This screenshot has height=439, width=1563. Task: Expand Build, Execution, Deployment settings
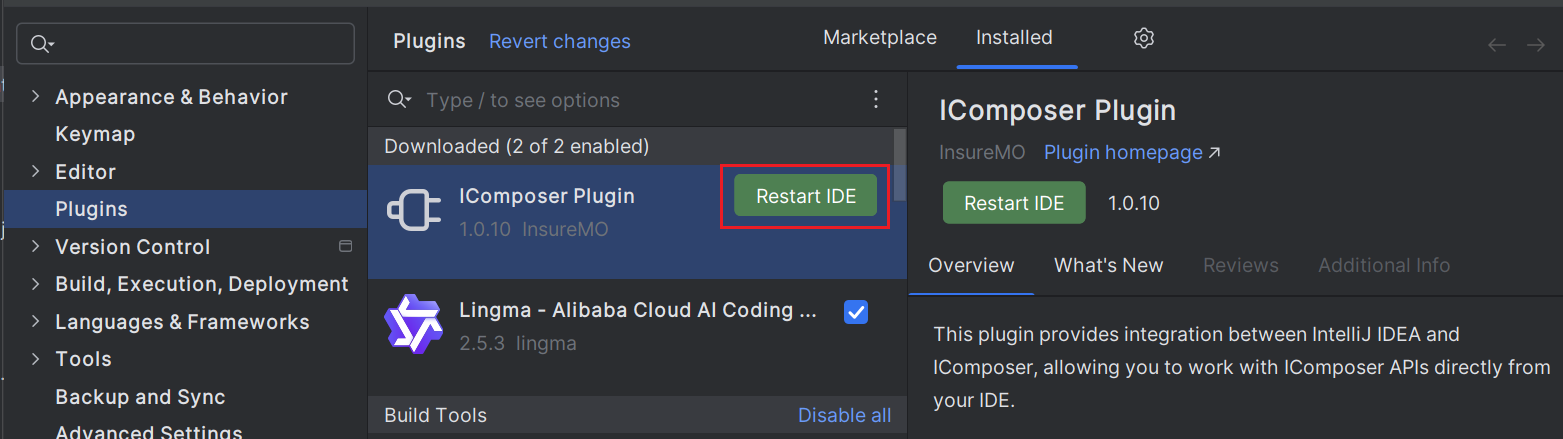[x=36, y=284]
